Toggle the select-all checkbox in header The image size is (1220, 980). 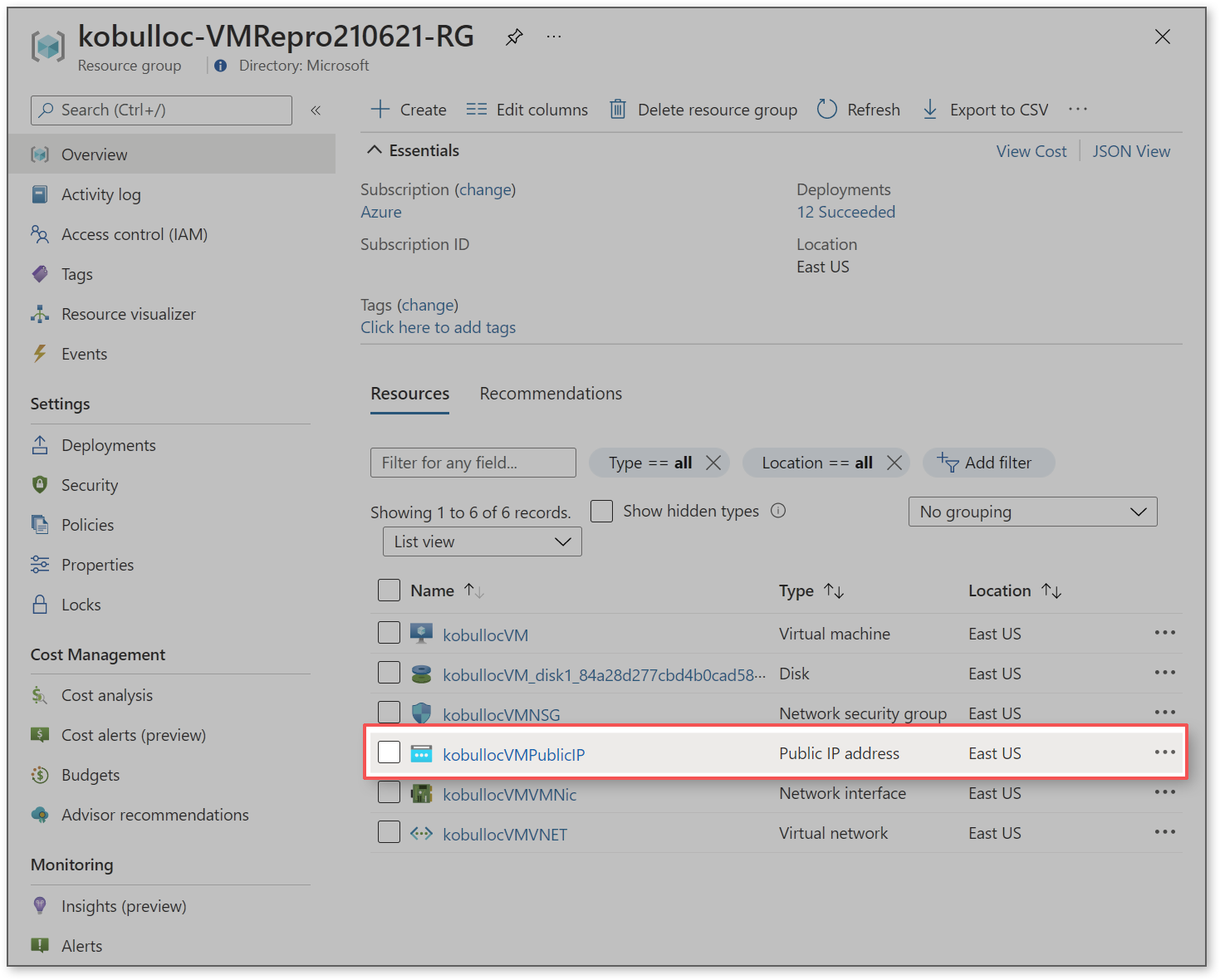tap(389, 590)
